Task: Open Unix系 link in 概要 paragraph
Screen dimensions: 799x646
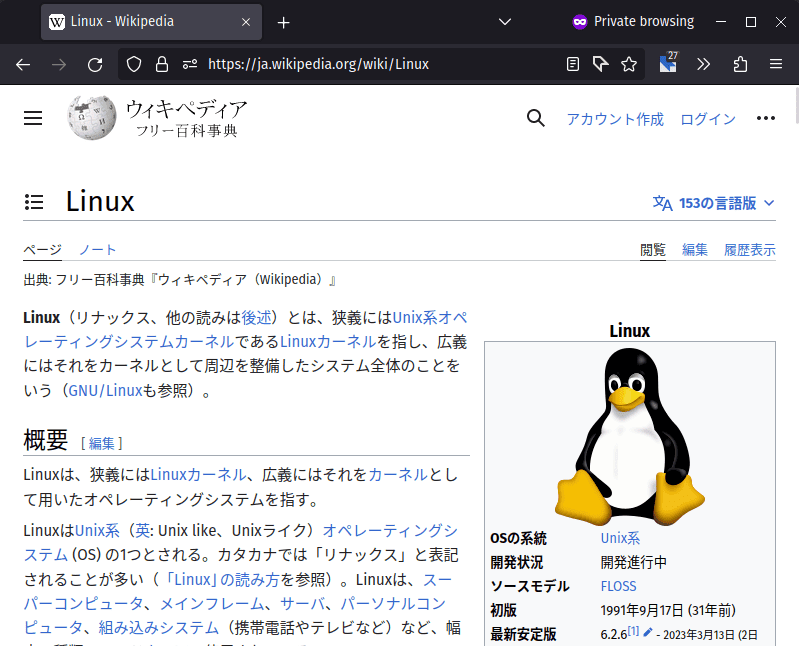Action: [x=97, y=530]
